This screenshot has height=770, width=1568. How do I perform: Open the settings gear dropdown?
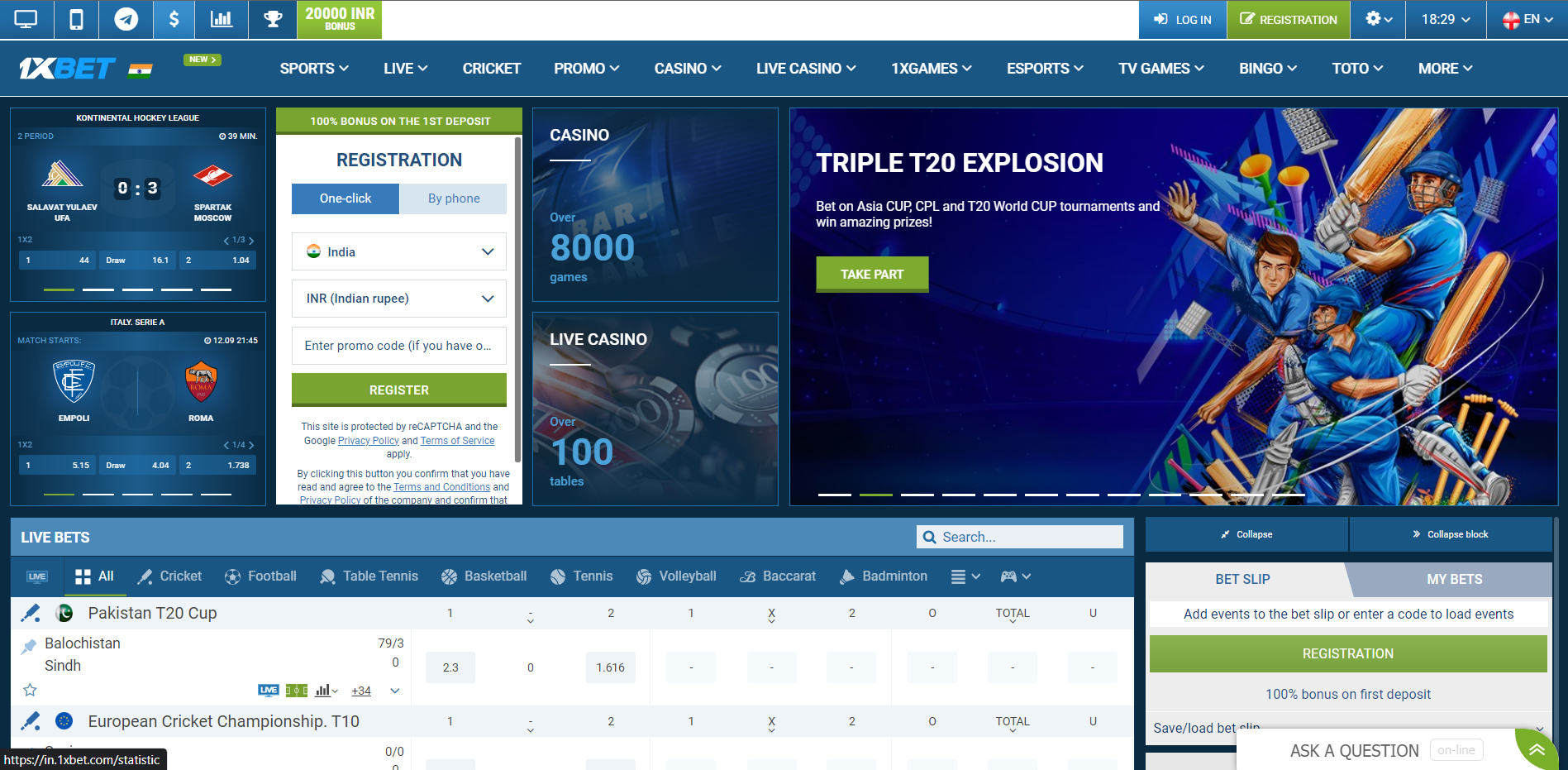pos(1379,19)
